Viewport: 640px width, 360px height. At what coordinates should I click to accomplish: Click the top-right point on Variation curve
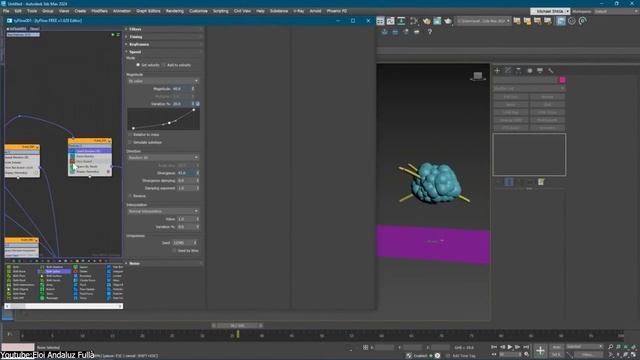[x=193, y=110]
